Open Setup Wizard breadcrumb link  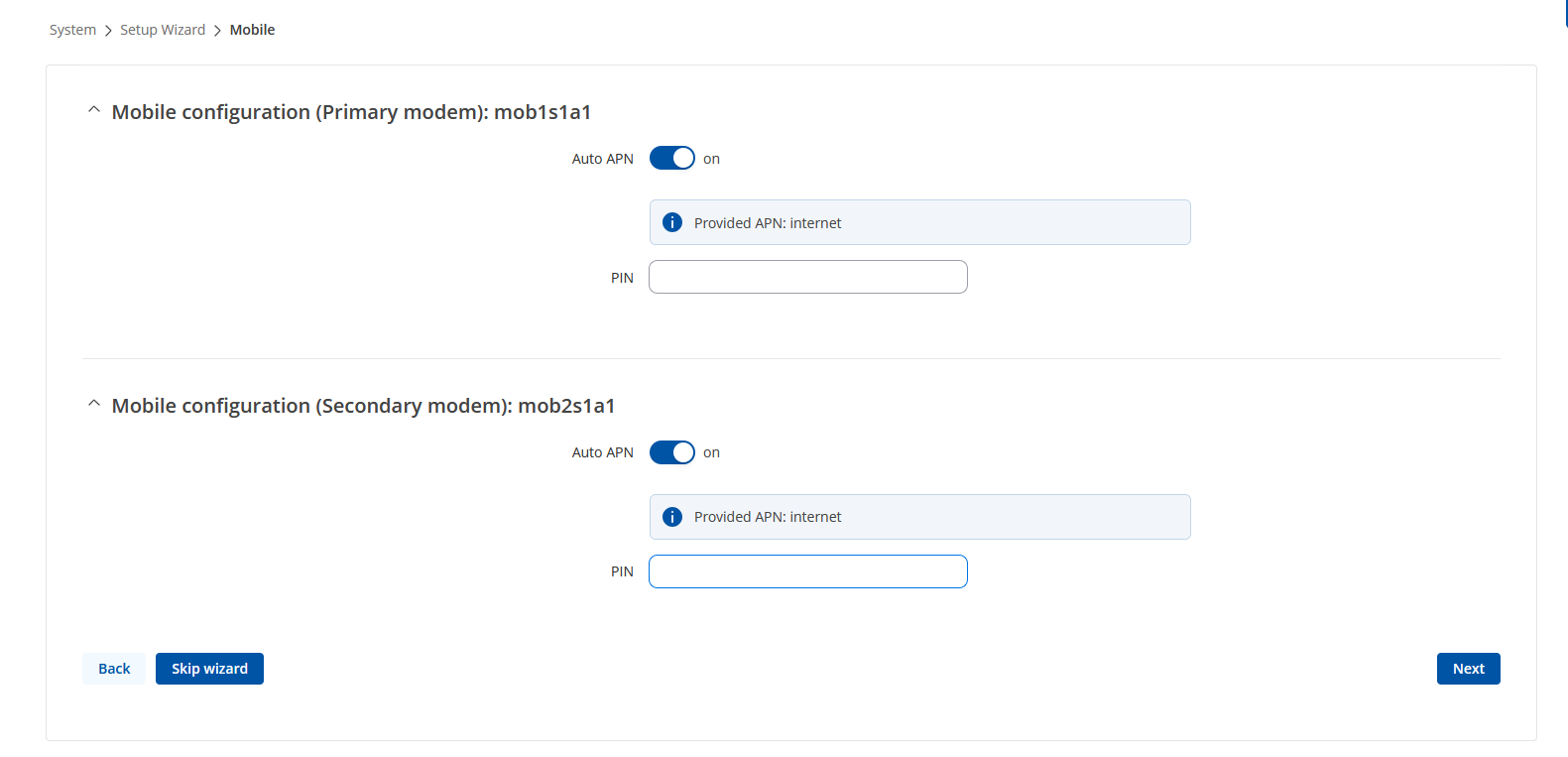163,30
